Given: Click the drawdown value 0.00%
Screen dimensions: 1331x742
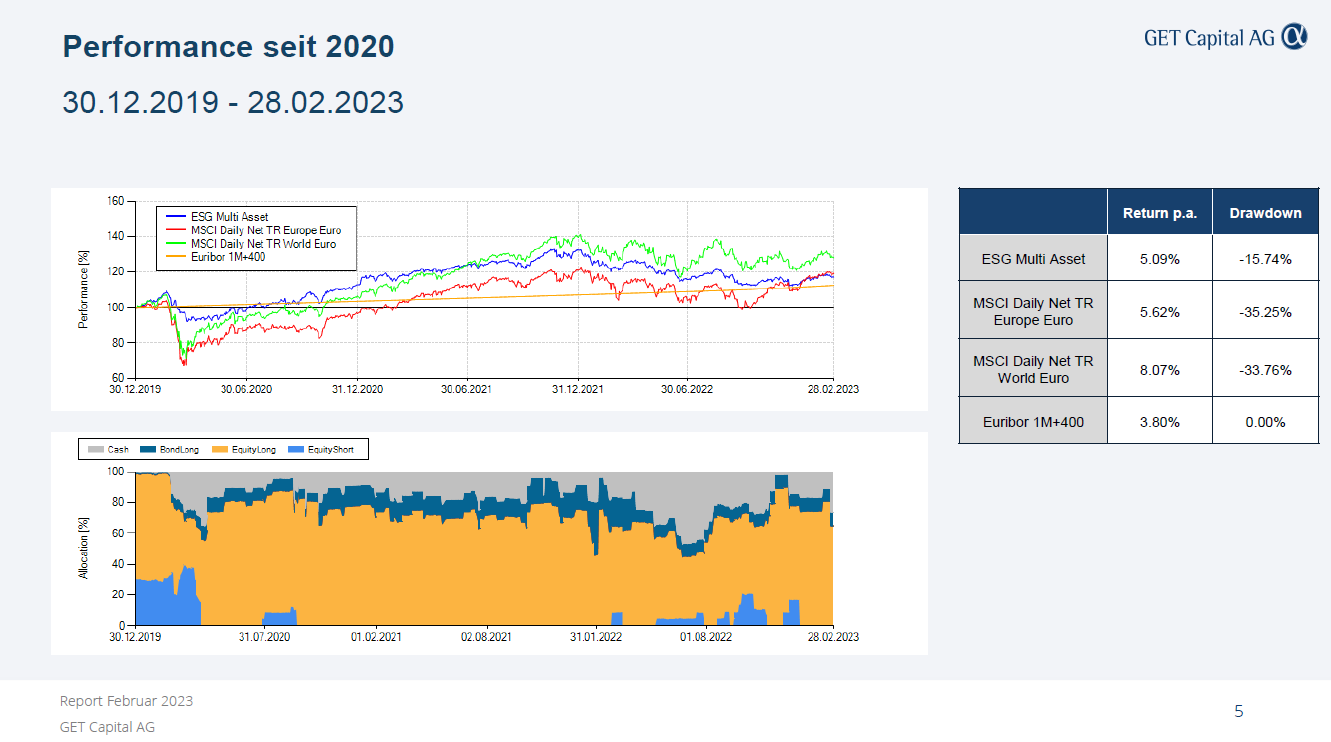Looking at the screenshot, I should coord(1265,422).
